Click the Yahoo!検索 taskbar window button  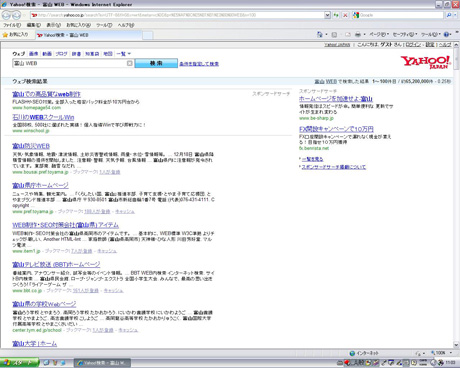102,363
